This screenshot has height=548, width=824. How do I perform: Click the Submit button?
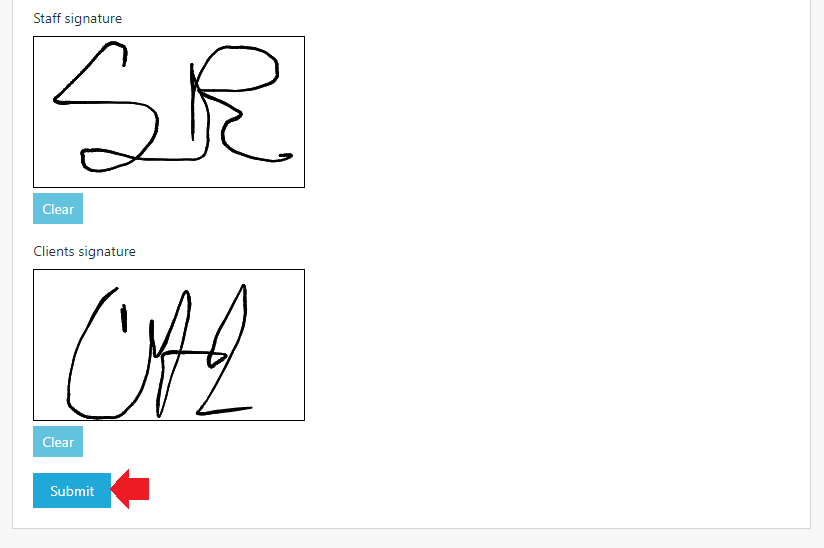point(72,491)
